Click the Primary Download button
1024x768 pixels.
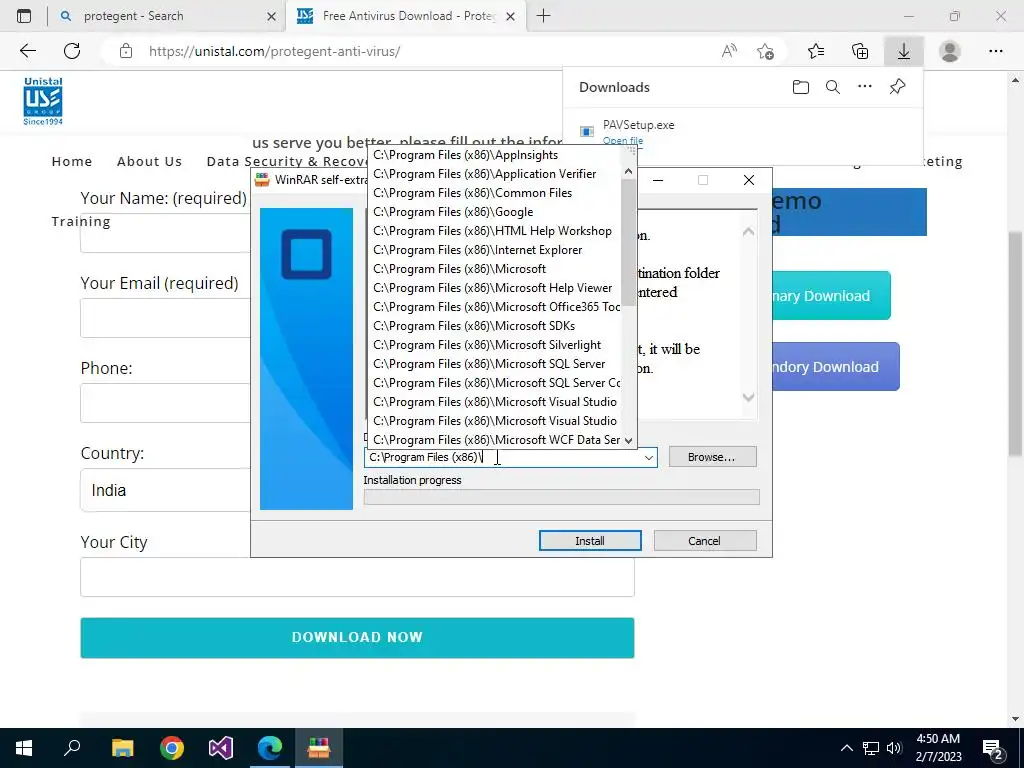831,296
